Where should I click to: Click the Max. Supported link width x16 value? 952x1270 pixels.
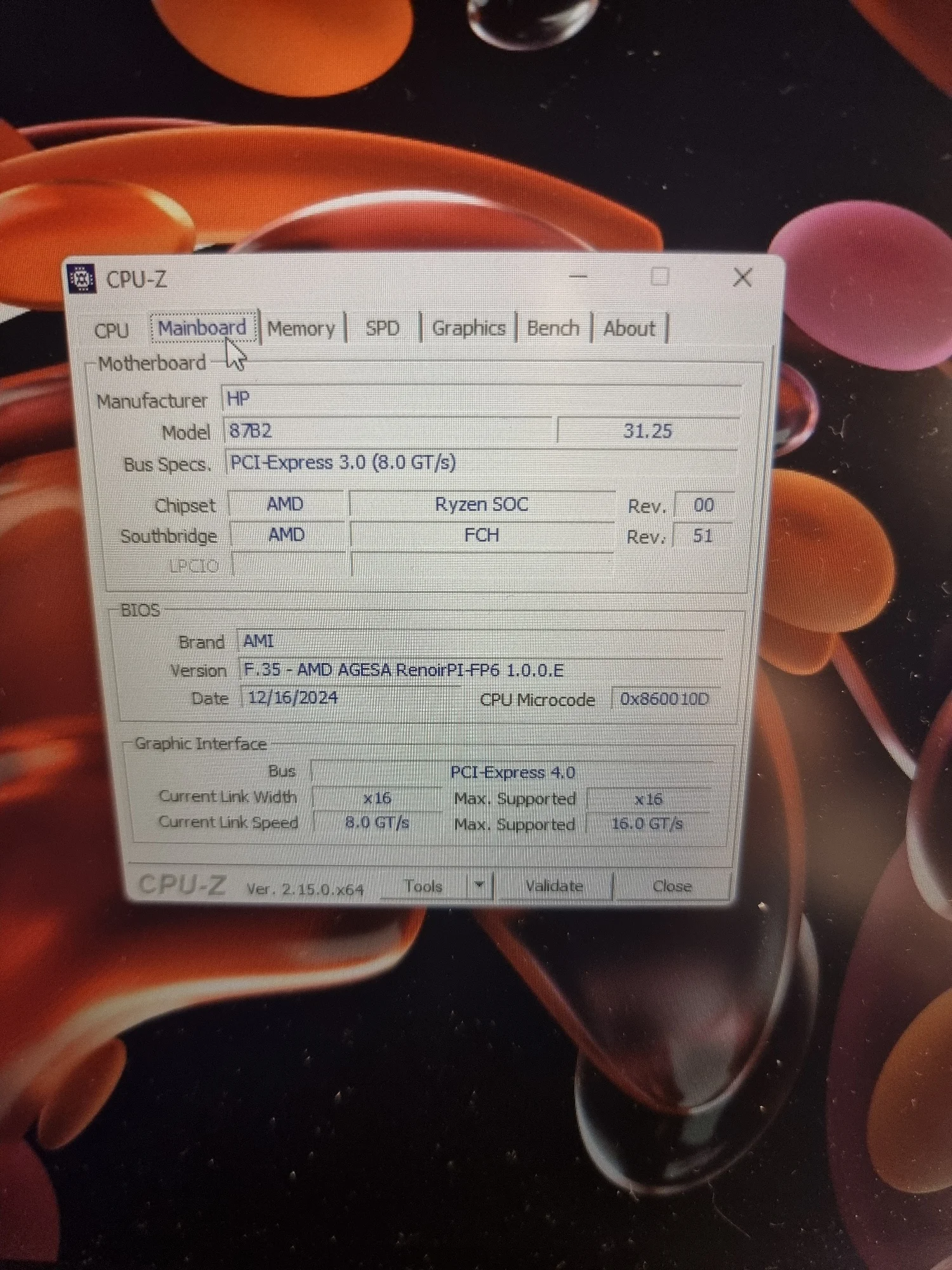pyautogui.click(x=649, y=798)
